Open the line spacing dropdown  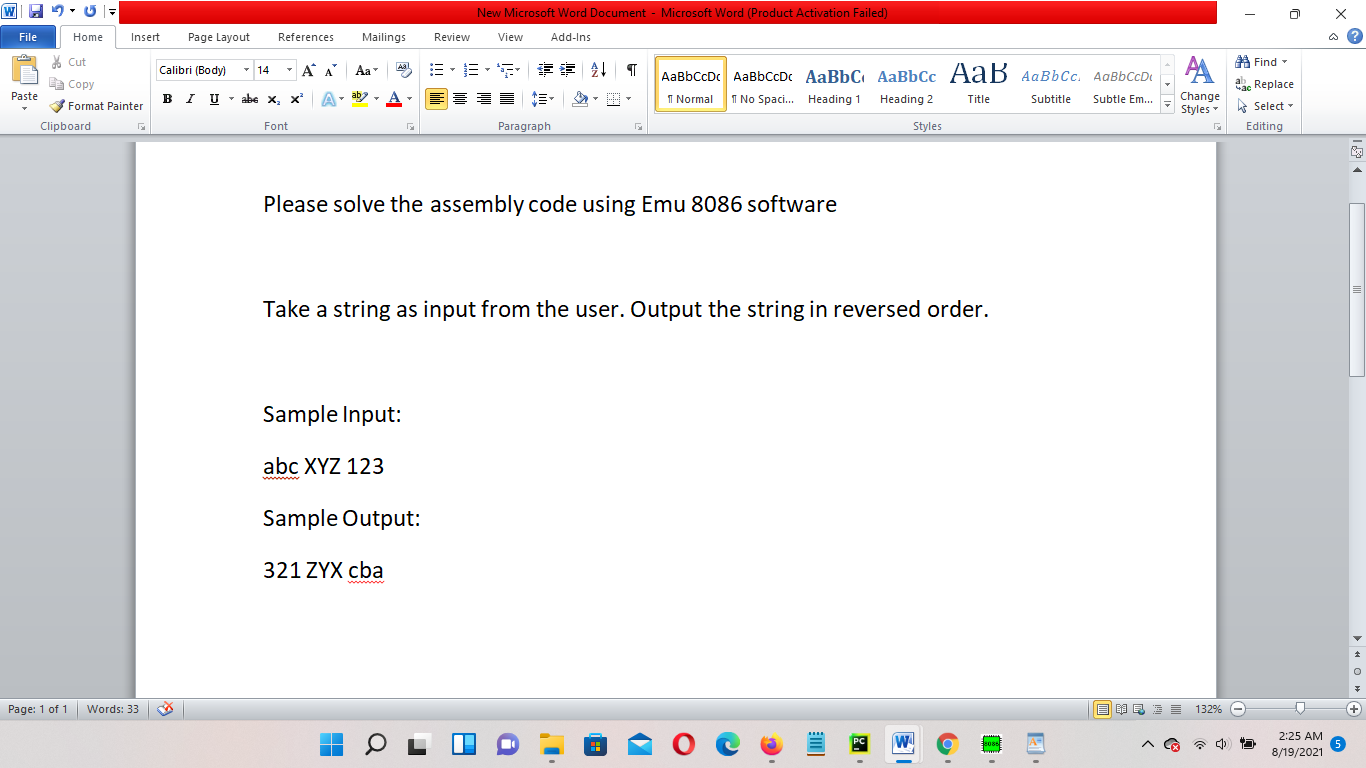coord(548,99)
